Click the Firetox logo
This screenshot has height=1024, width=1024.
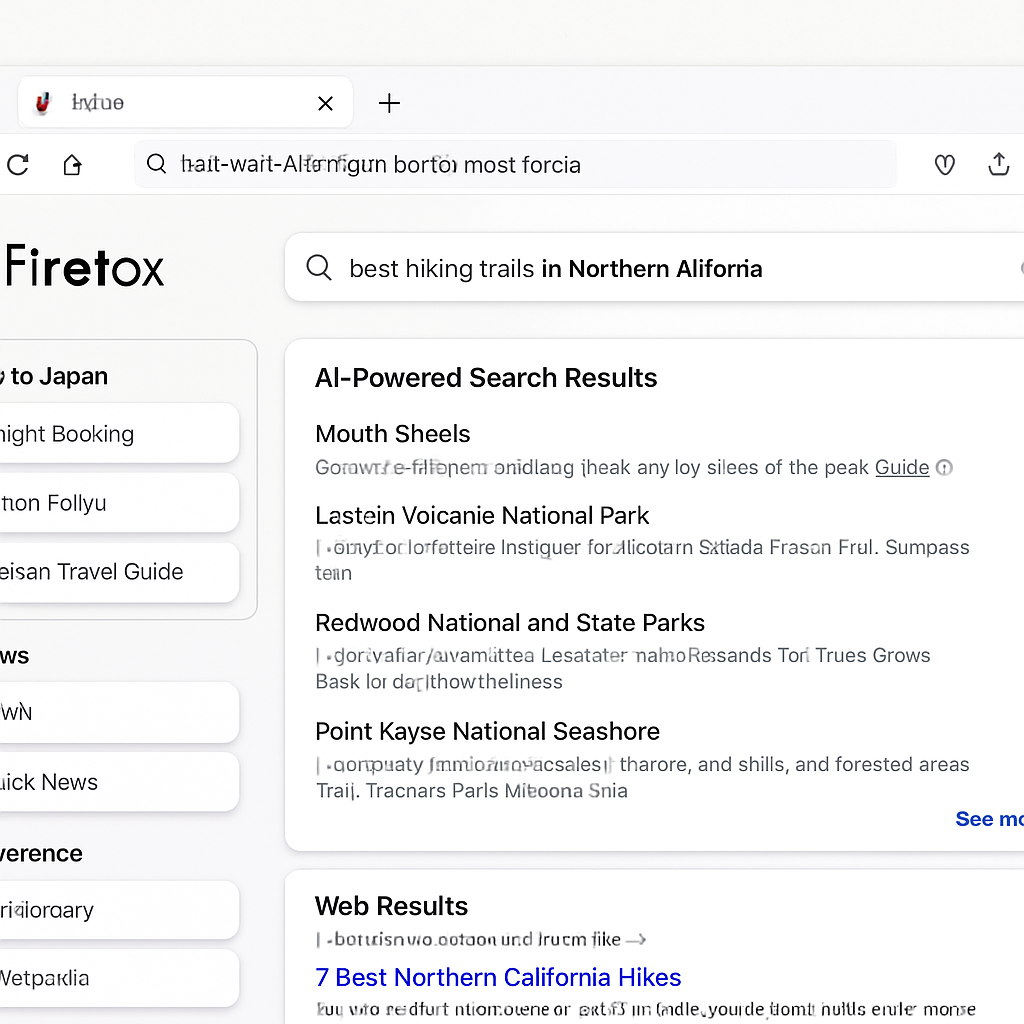(x=84, y=266)
